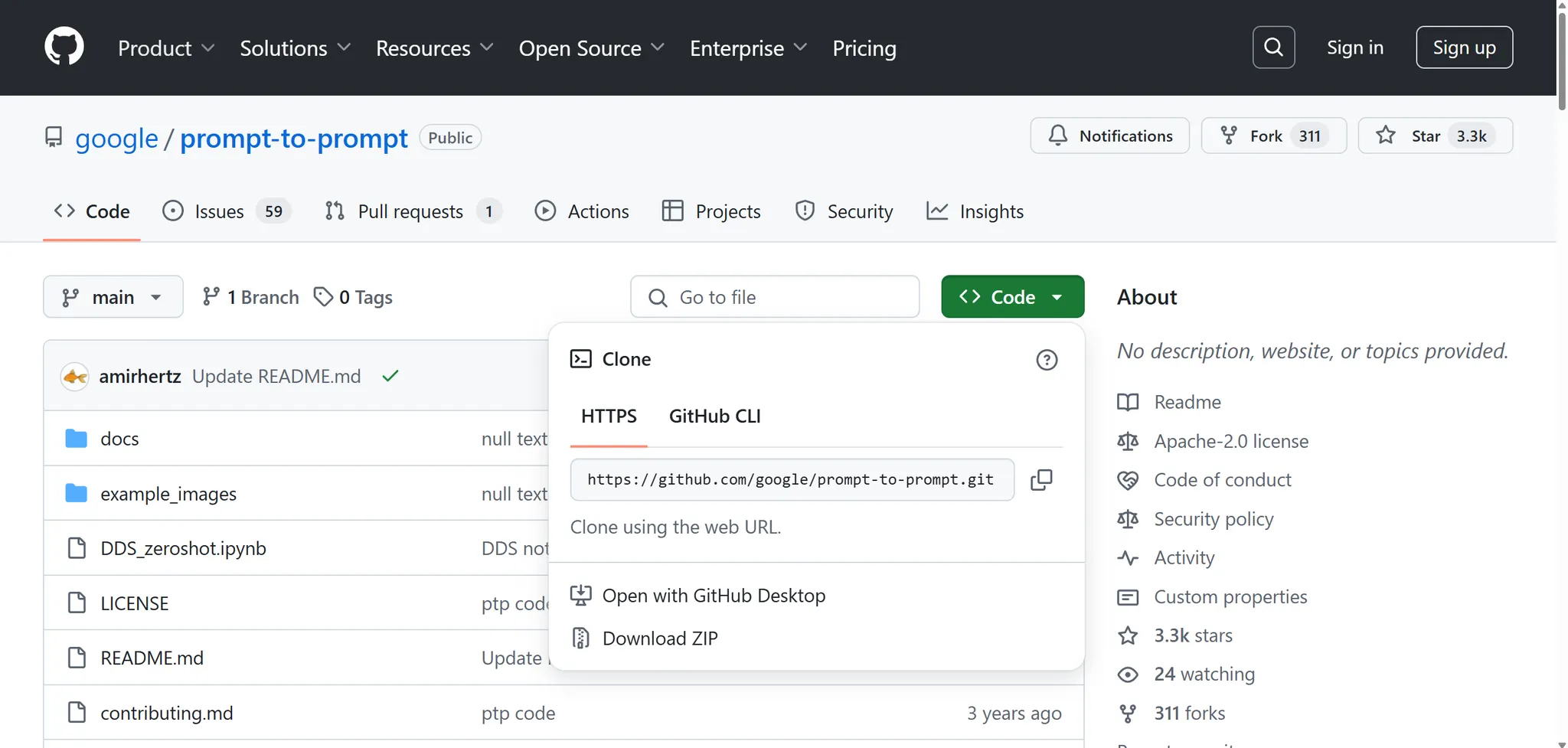Switch to the GitHub CLI tab
This screenshot has width=1568, height=748.
click(714, 416)
